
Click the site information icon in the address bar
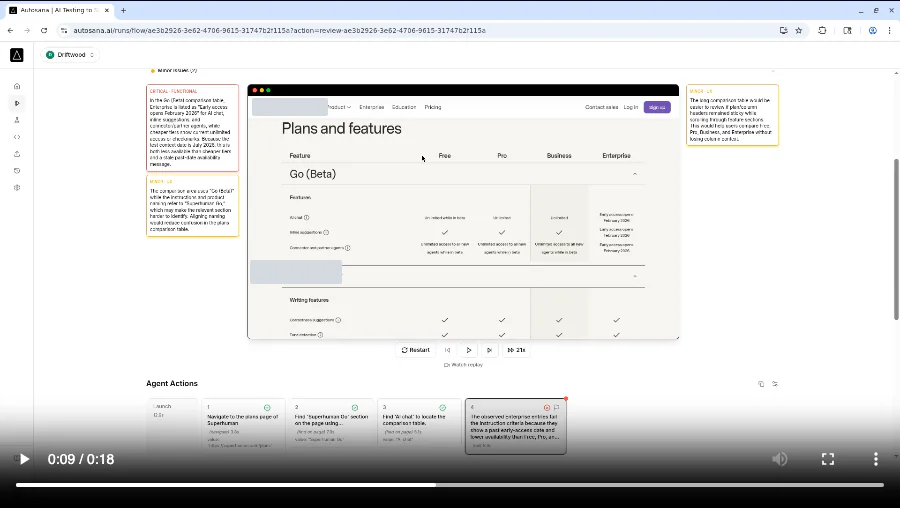pyautogui.click(x=64, y=30)
